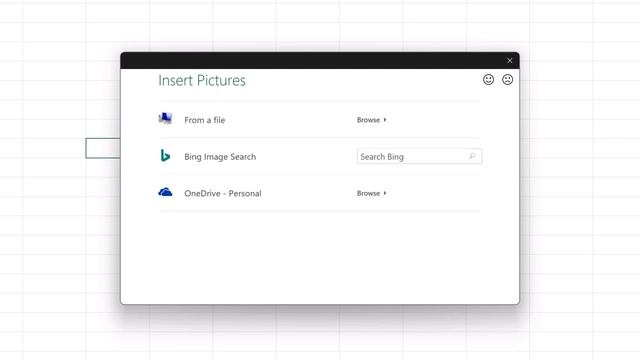Click the frowning face feedback icon
This screenshot has width=640, height=360.
[507, 79]
